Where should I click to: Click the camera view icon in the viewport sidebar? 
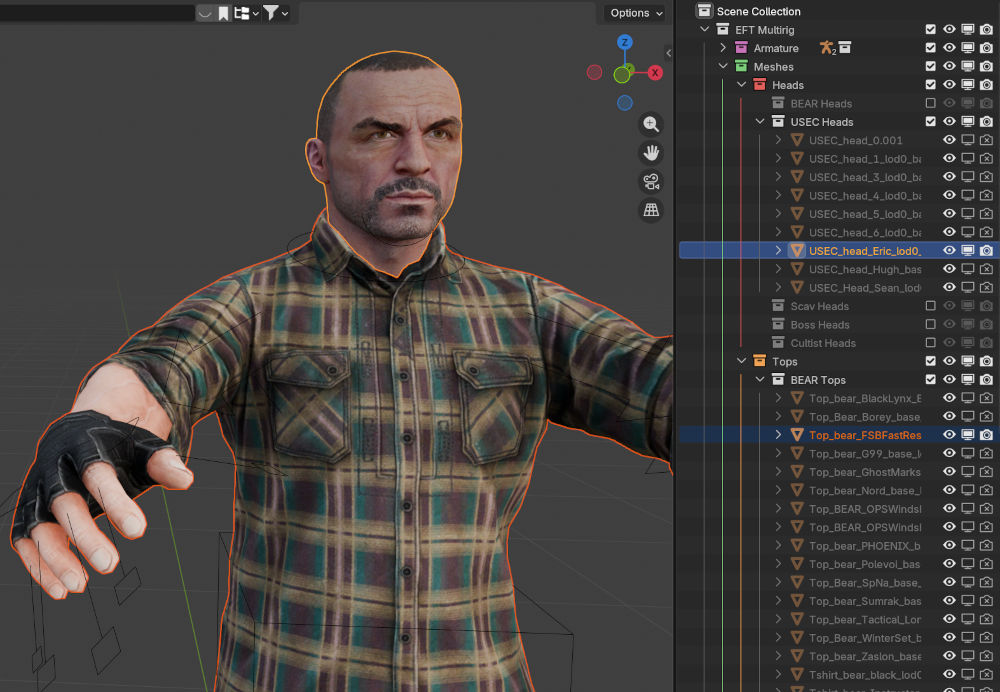point(651,181)
